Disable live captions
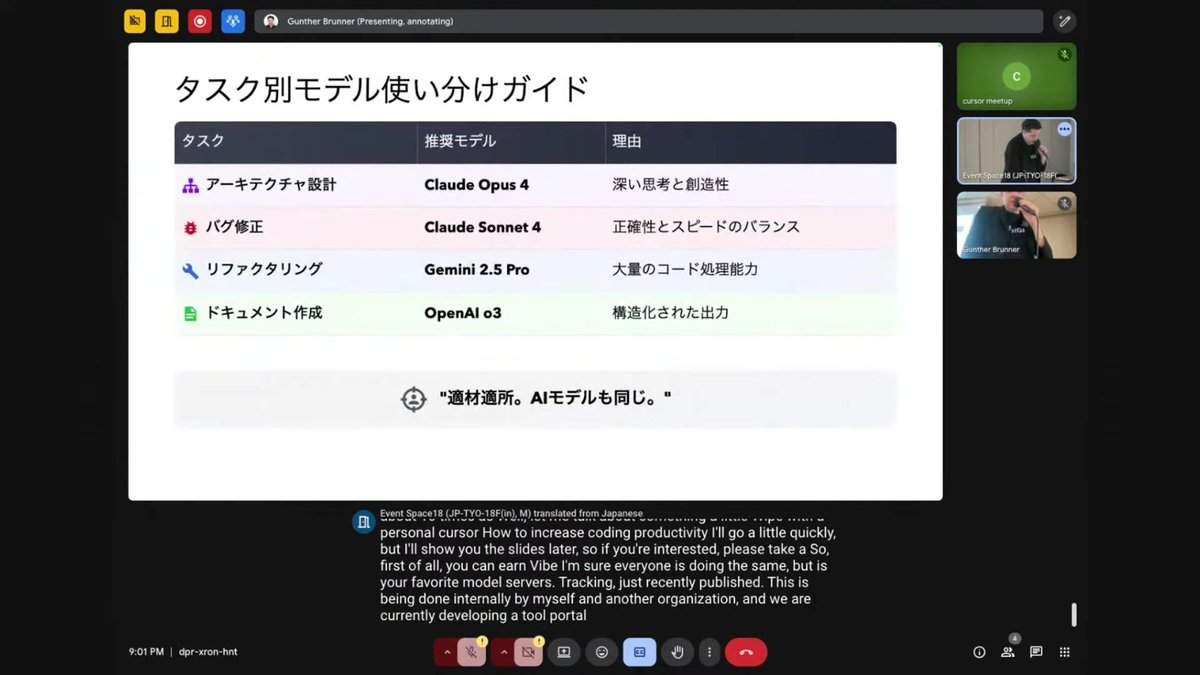Screen dimensions: 1200x675 click(x=639, y=651)
